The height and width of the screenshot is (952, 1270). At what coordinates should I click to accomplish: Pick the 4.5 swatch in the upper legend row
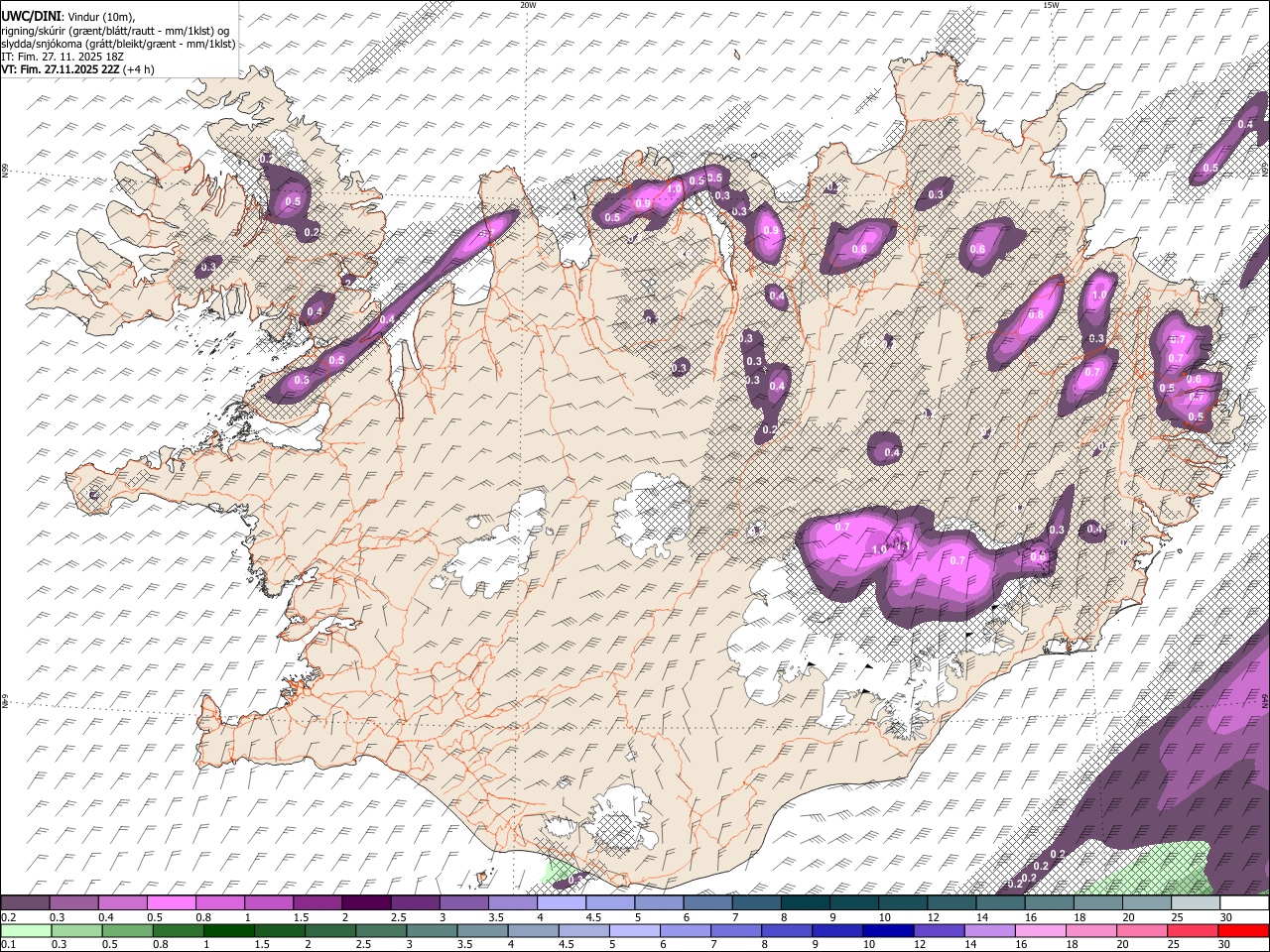[609, 903]
